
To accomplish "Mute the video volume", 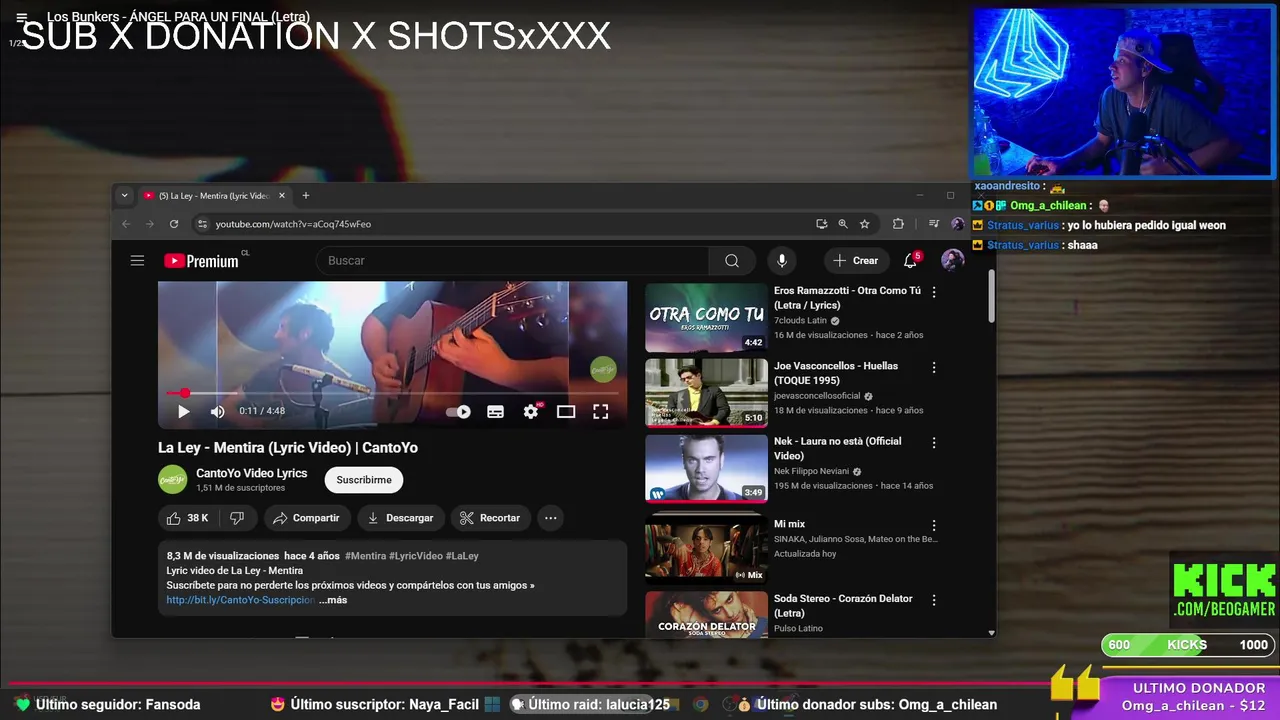I will (217, 411).
